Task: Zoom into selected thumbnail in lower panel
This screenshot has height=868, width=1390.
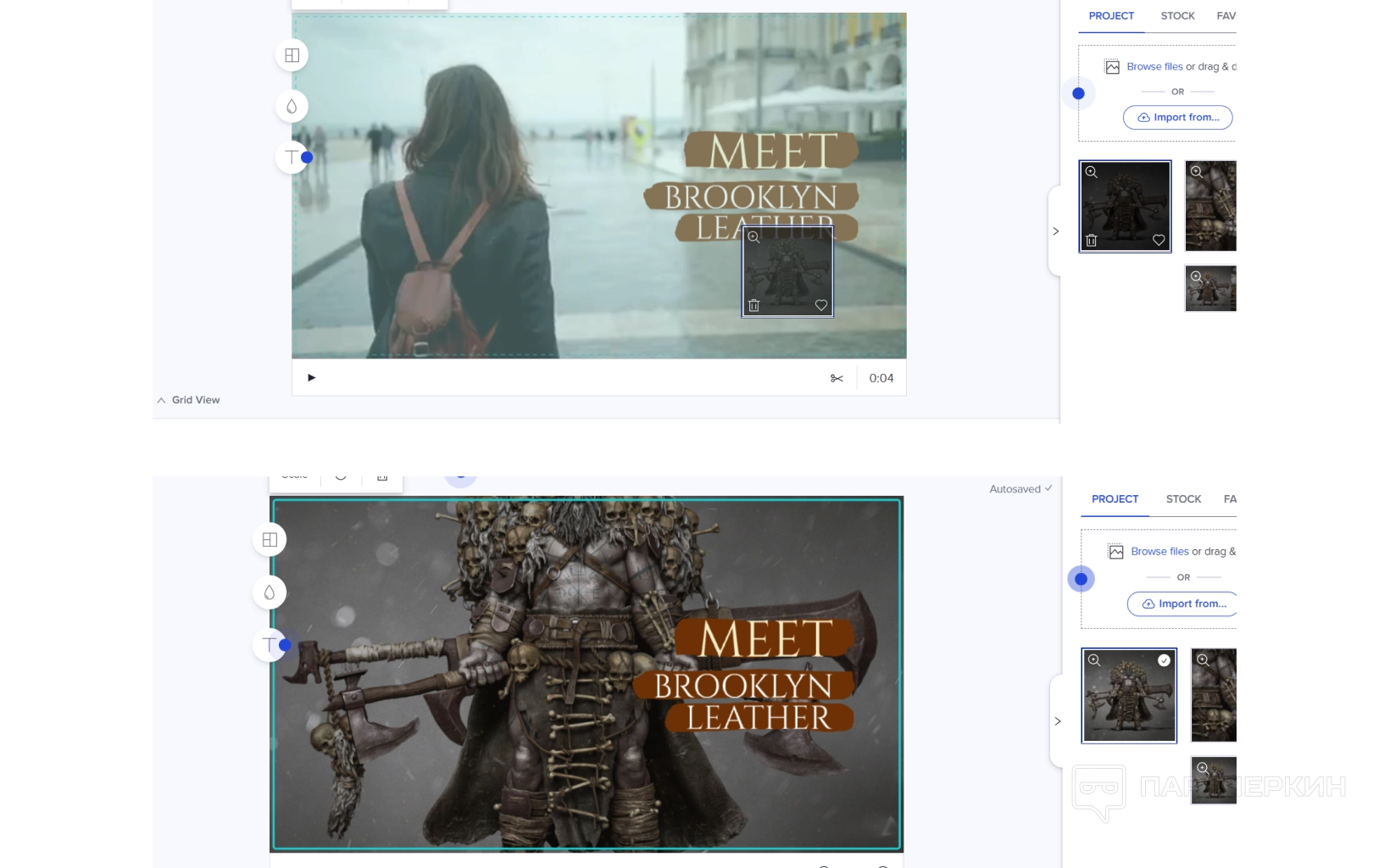Action: tap(1095, 660)
